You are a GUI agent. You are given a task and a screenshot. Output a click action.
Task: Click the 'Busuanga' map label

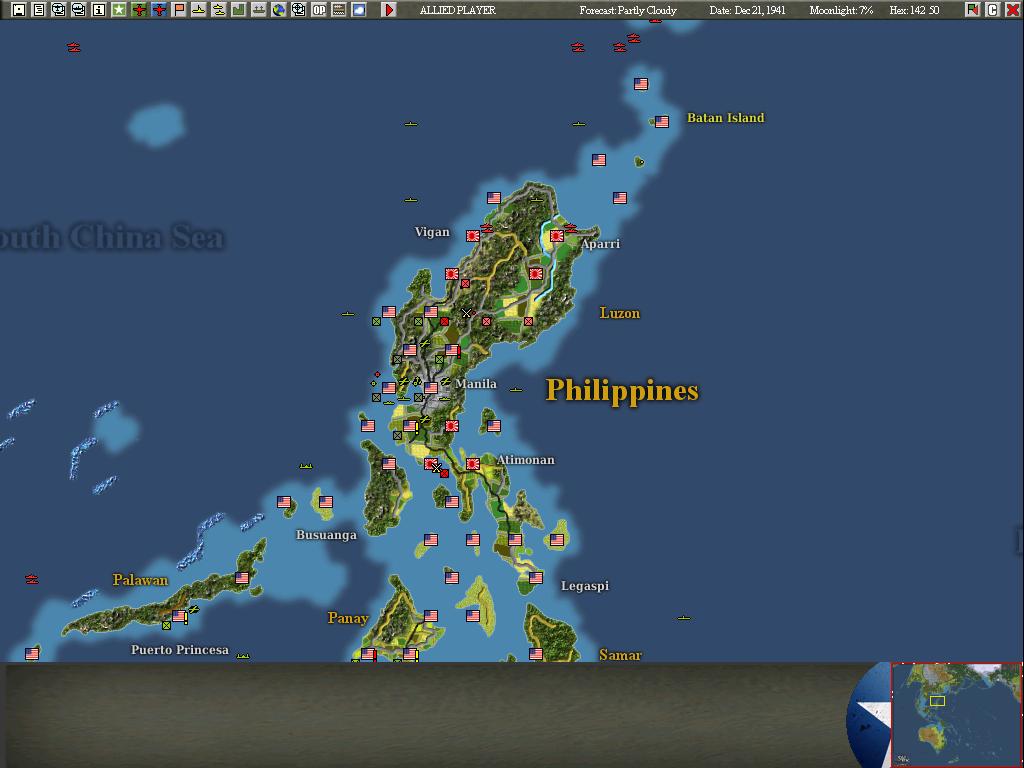click(327, 535)
